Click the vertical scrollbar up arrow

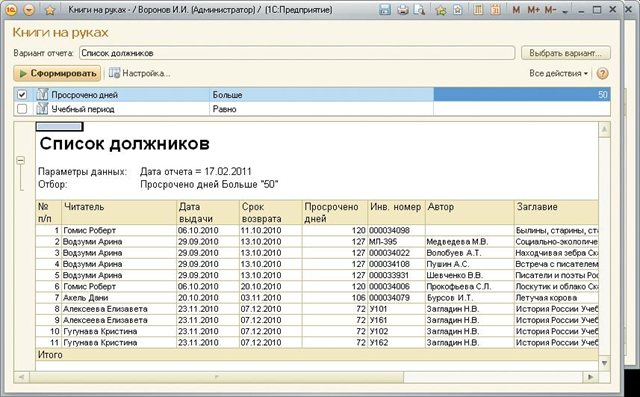click(x=604, y=130)
